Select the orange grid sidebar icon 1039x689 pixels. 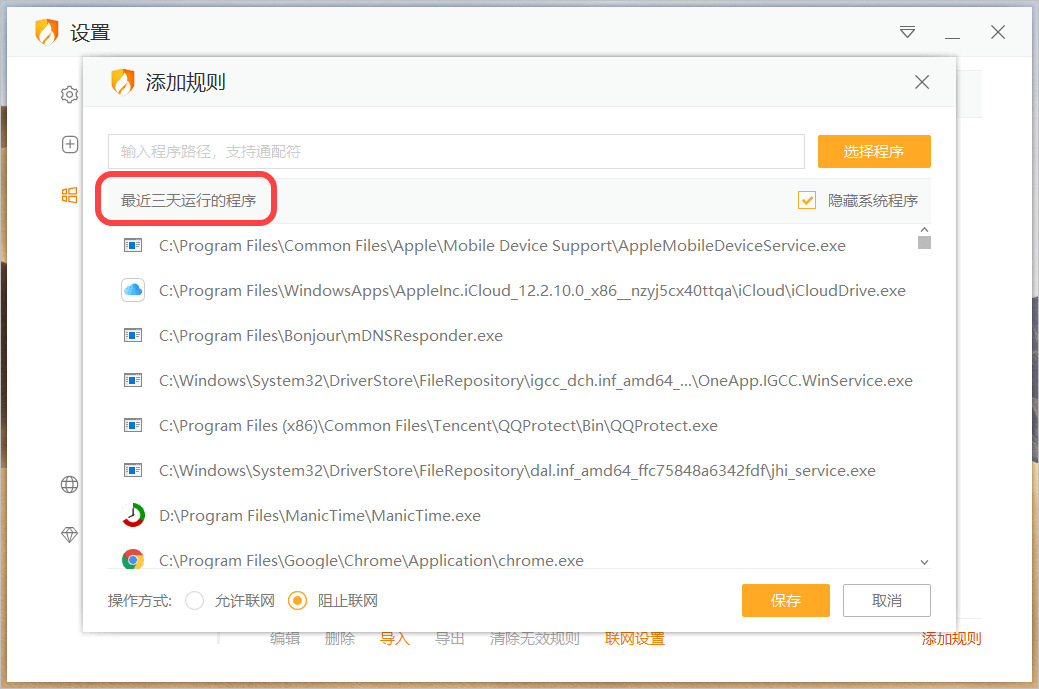click(x=70, y=195)
